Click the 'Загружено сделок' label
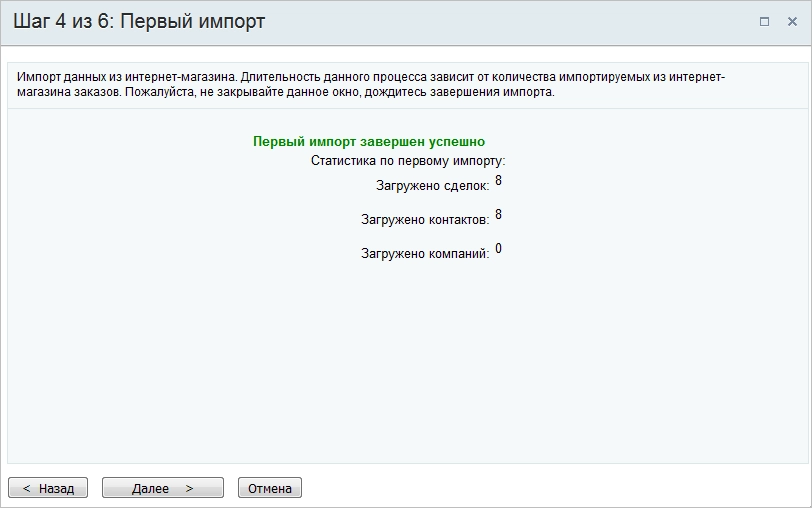Viewport: 812px width, 508px height. pyautogui.click(x=432, y=186)
